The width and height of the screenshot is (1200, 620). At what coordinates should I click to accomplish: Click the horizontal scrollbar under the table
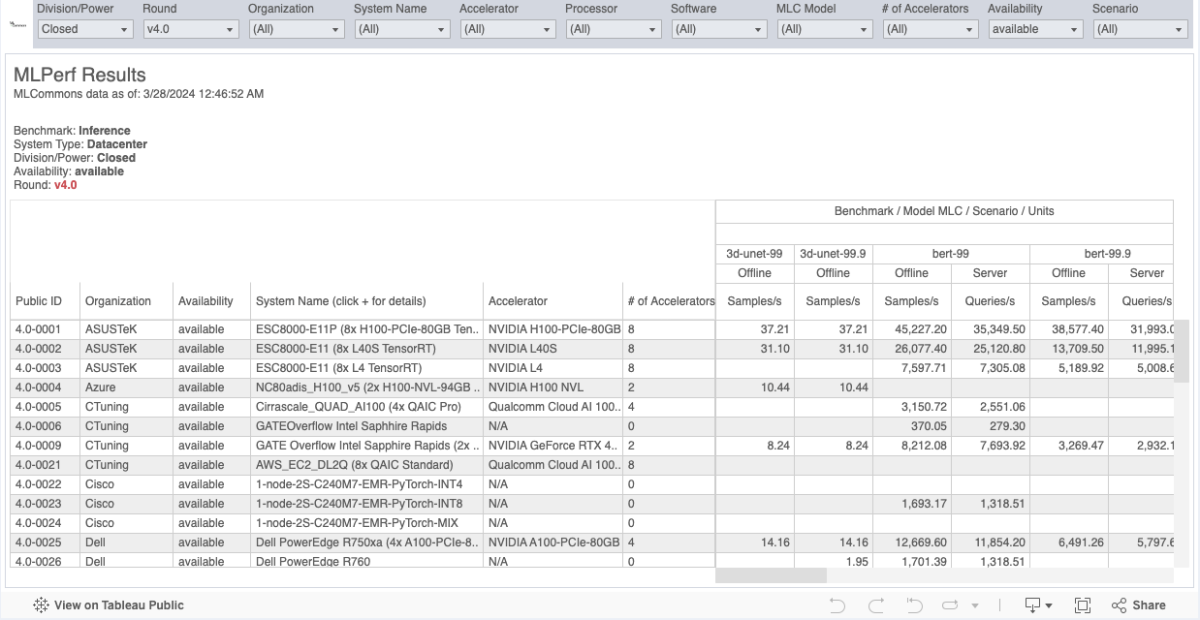tap(771, 576)
